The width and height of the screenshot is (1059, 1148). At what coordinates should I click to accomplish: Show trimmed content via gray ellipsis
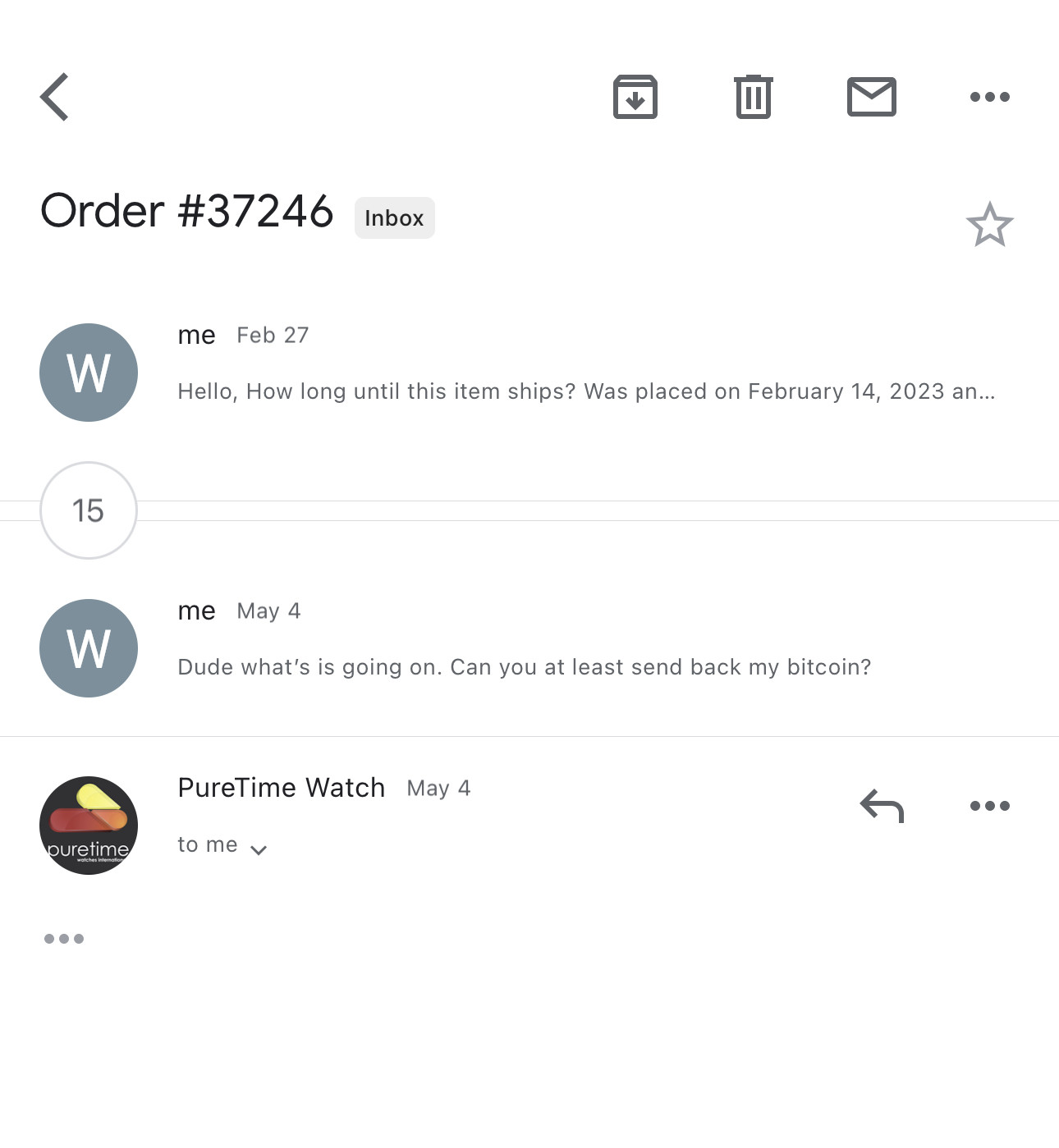point(64,939)
